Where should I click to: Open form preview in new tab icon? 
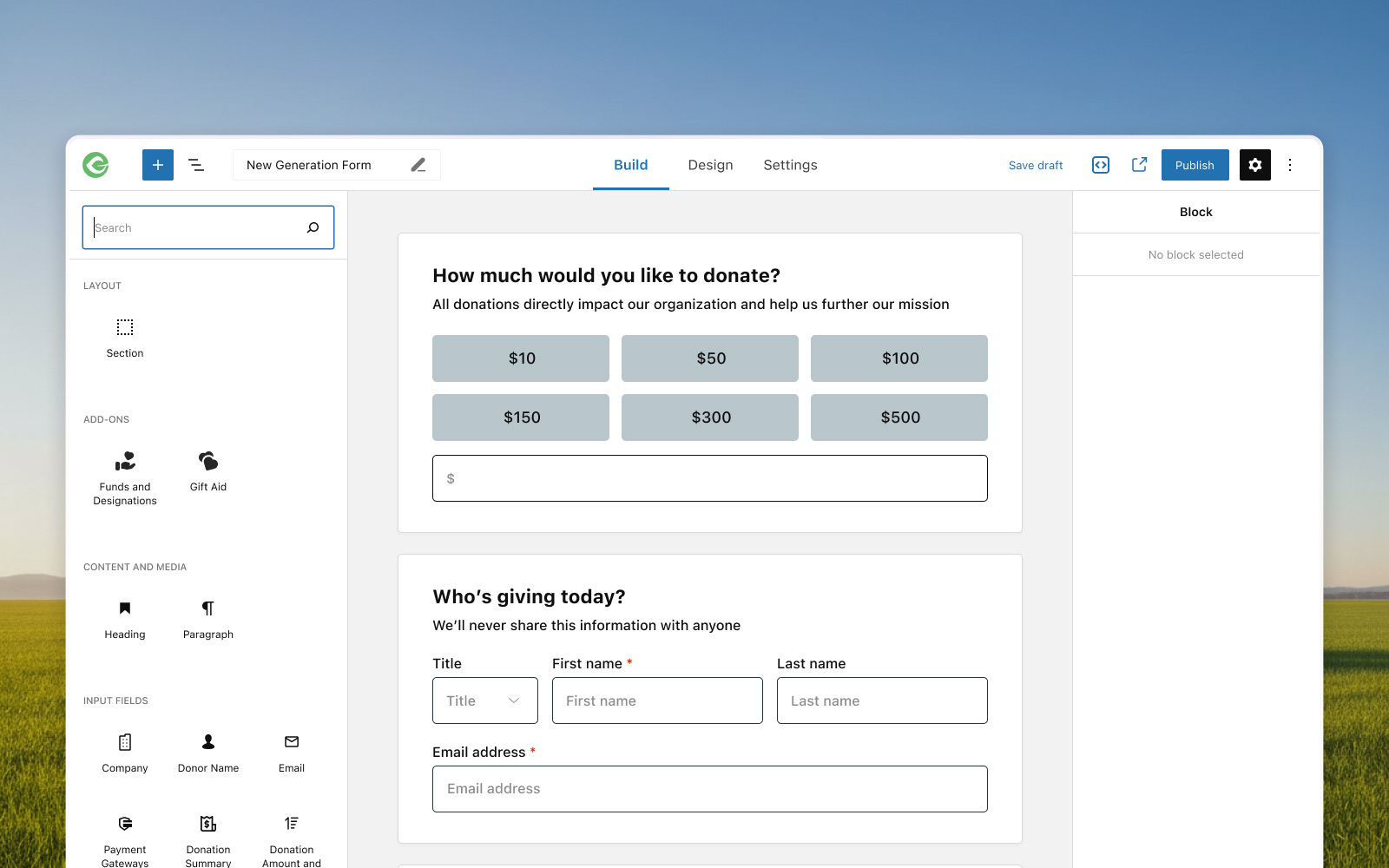click(1140, 165)
